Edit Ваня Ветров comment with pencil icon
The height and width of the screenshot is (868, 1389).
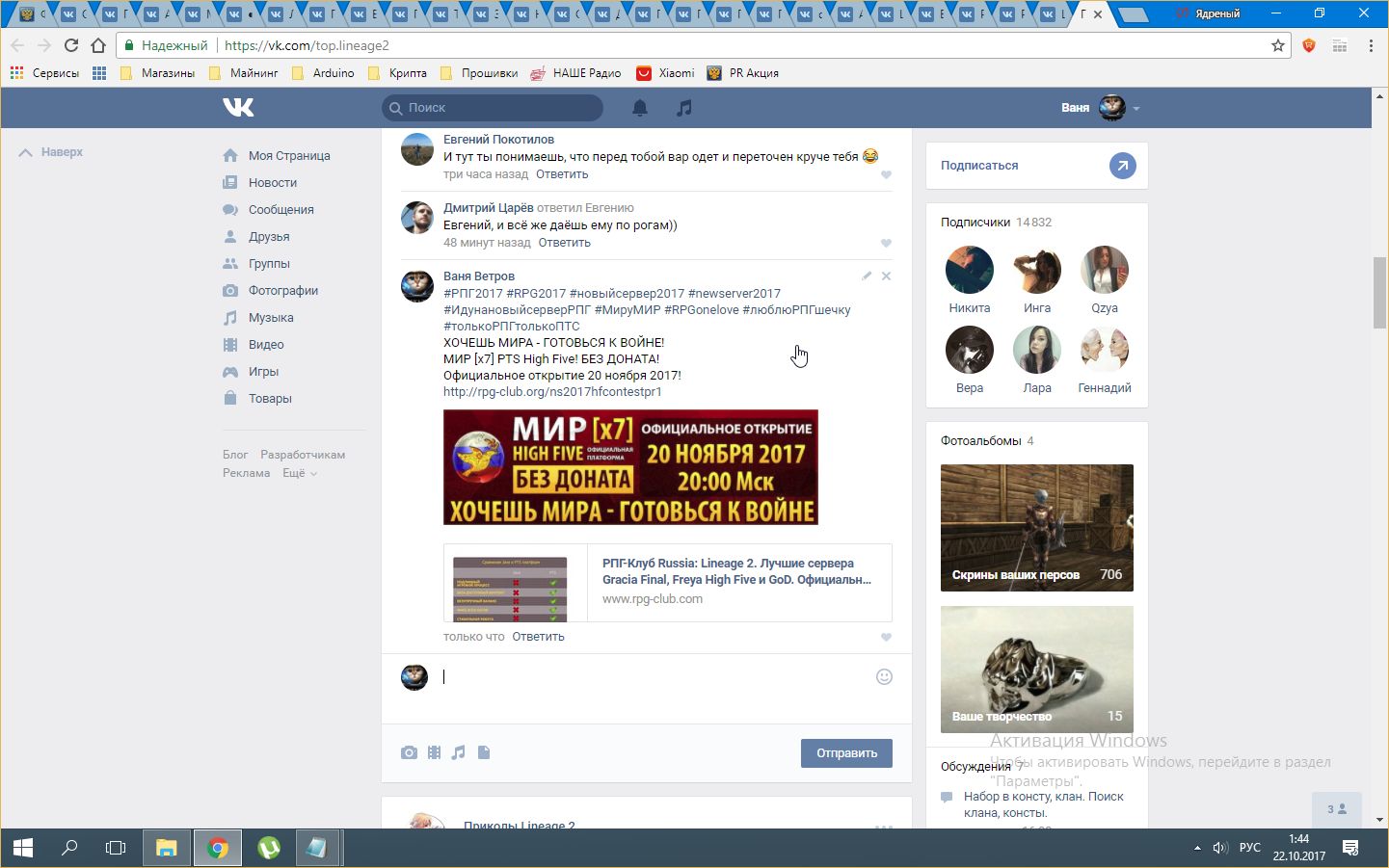pos(867,276)
